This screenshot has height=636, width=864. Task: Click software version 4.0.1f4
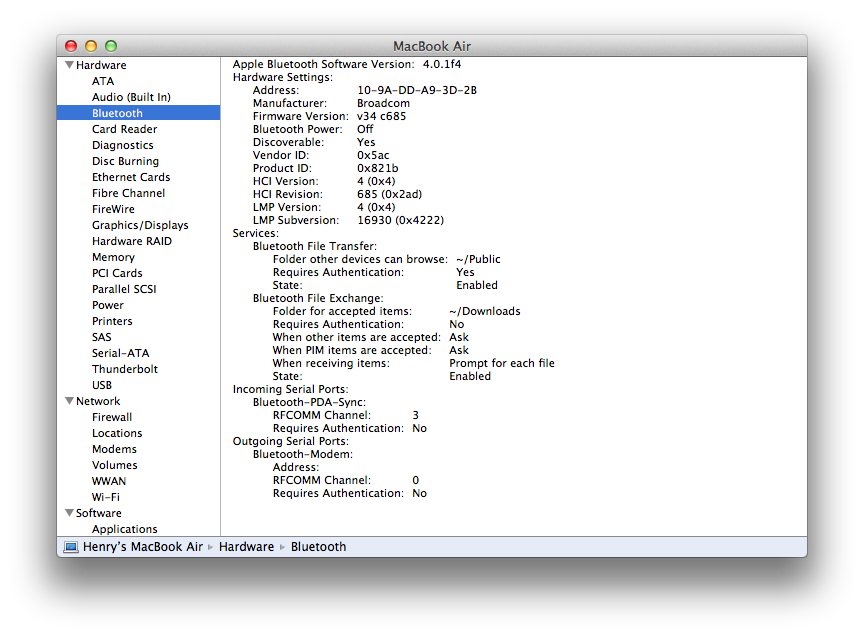point(442,64)
